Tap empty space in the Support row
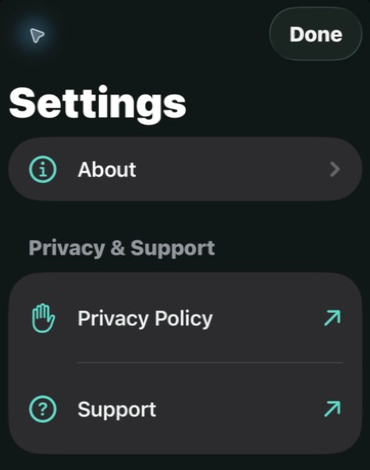370x470 pixels. (238, 409)
